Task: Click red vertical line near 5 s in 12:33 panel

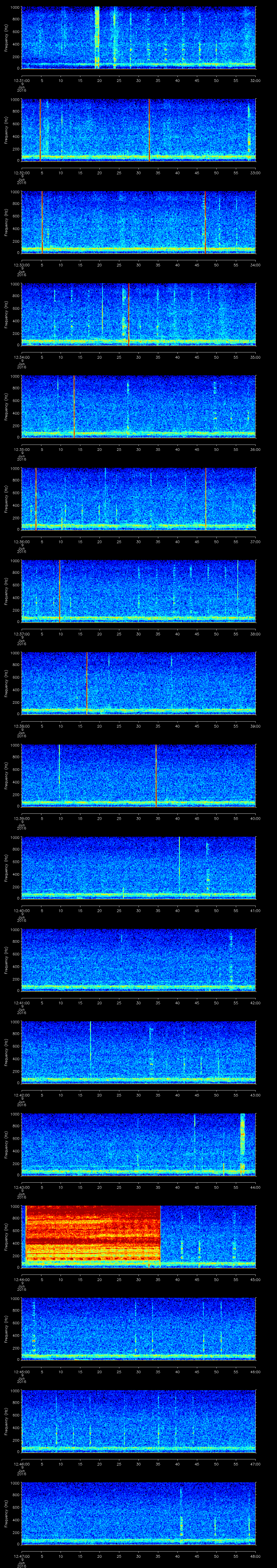Action: (42, 222)
